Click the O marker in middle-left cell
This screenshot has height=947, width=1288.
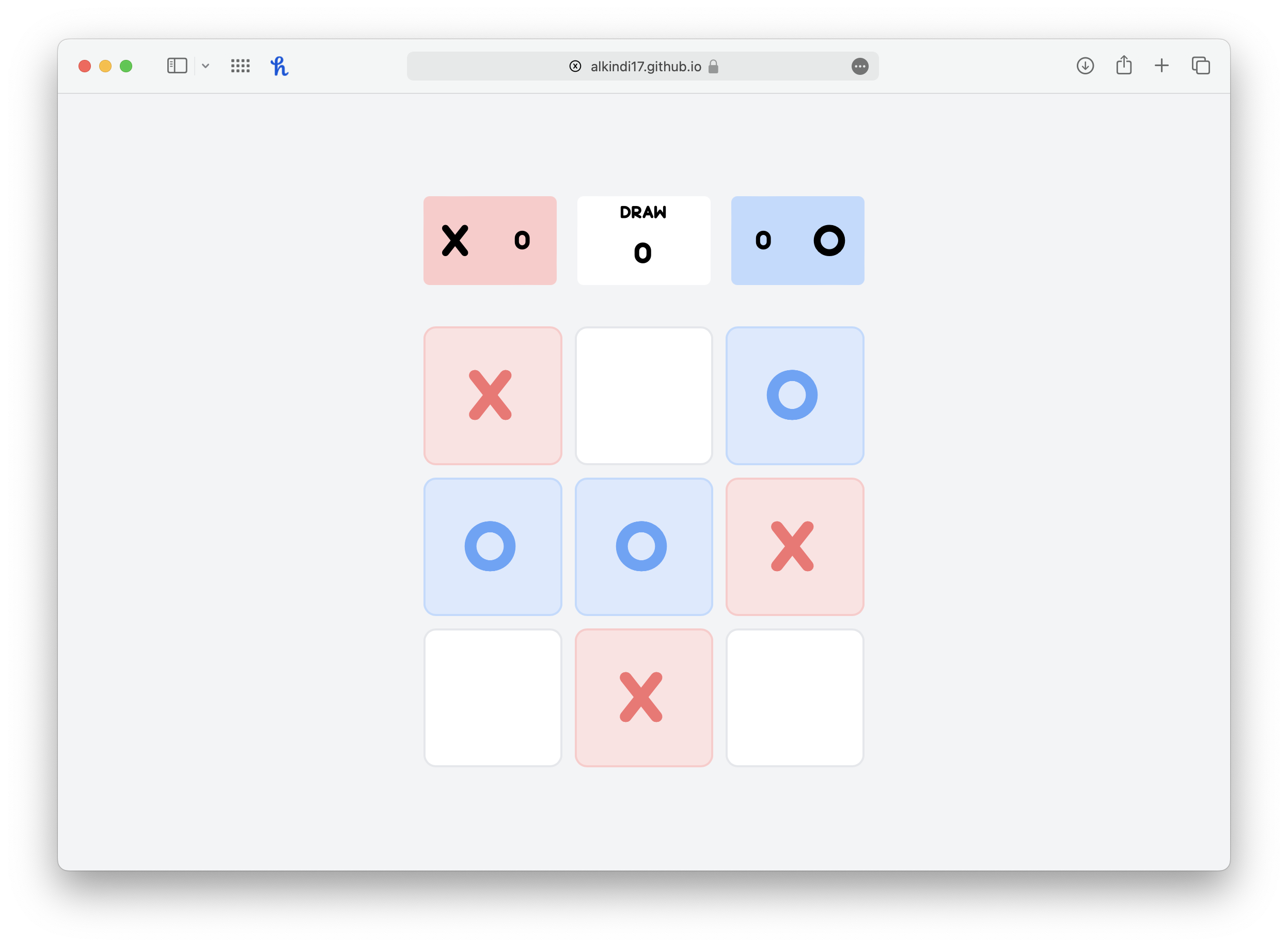click(x=490, y=544)
